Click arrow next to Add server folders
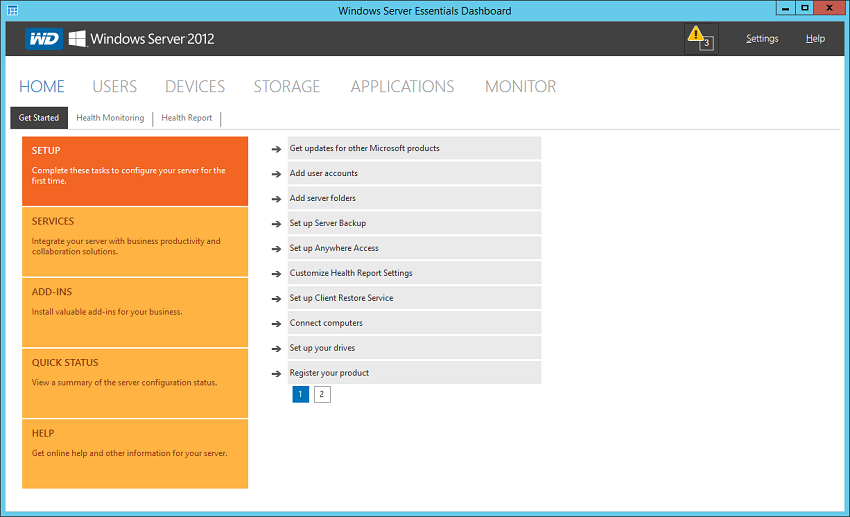Screen dimensions: 850x517 (x=276, y=199)
